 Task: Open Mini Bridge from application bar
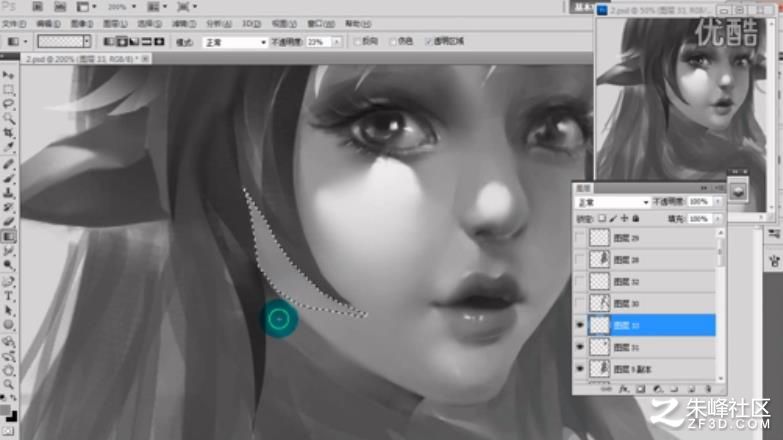[60, 7]
